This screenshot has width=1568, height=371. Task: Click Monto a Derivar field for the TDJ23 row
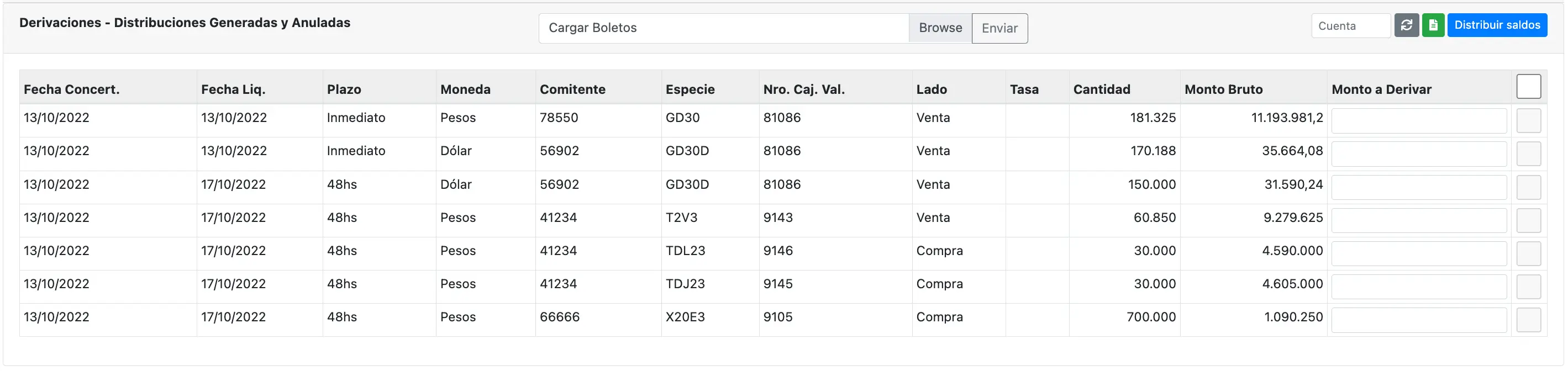1418,287
